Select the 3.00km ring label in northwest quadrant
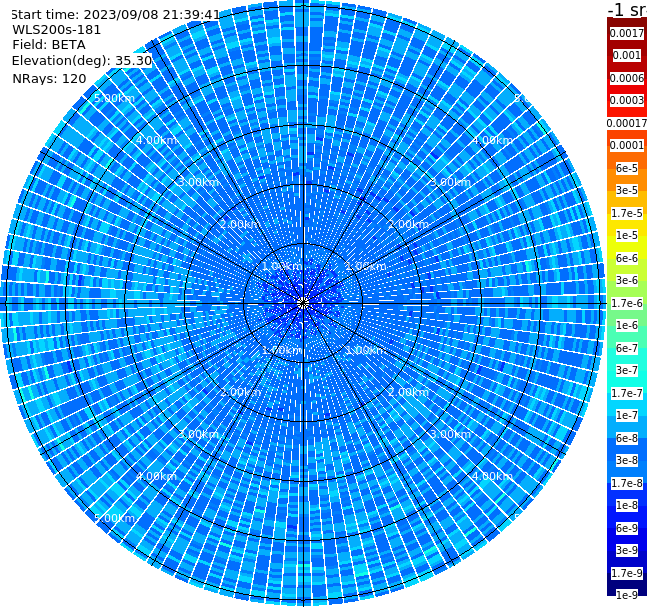Screen dimensions: 647x607 pos(198,182)
